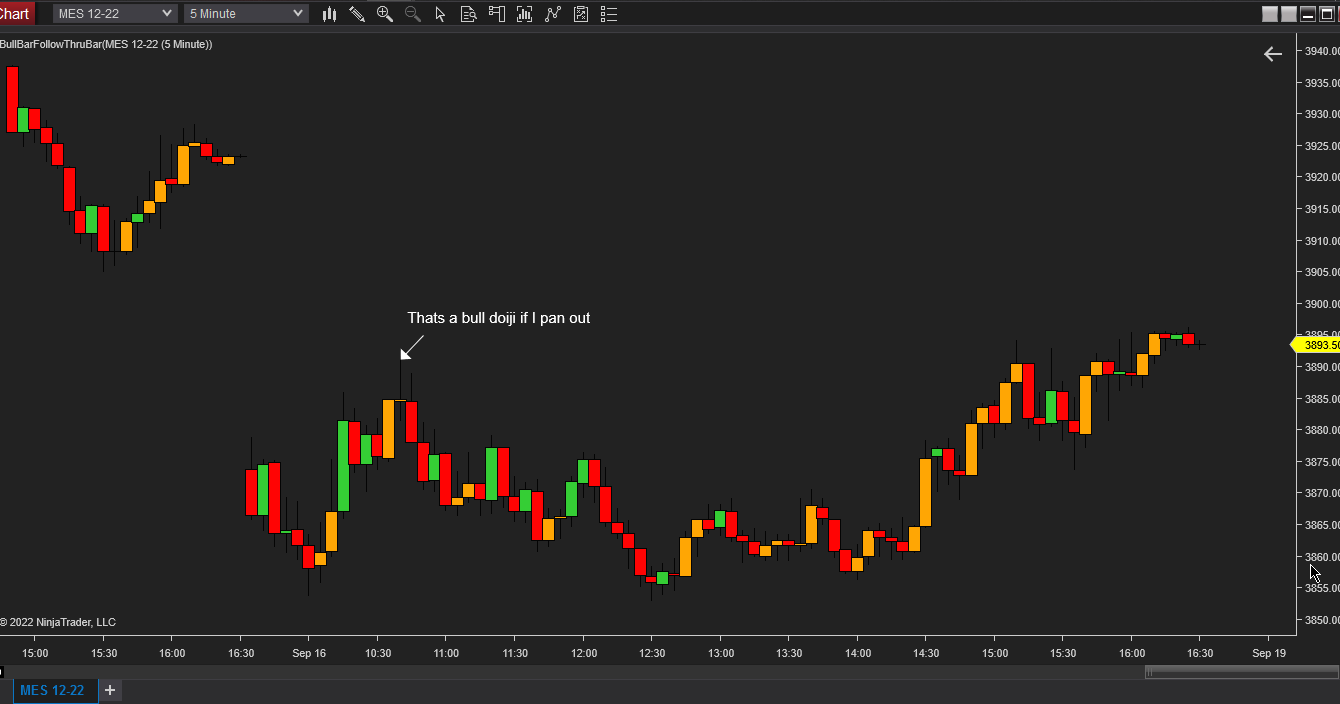Open the Data Box icon
Viewport: 1340px width, 704px height.
pyautogui.click(x=468, y=14)
